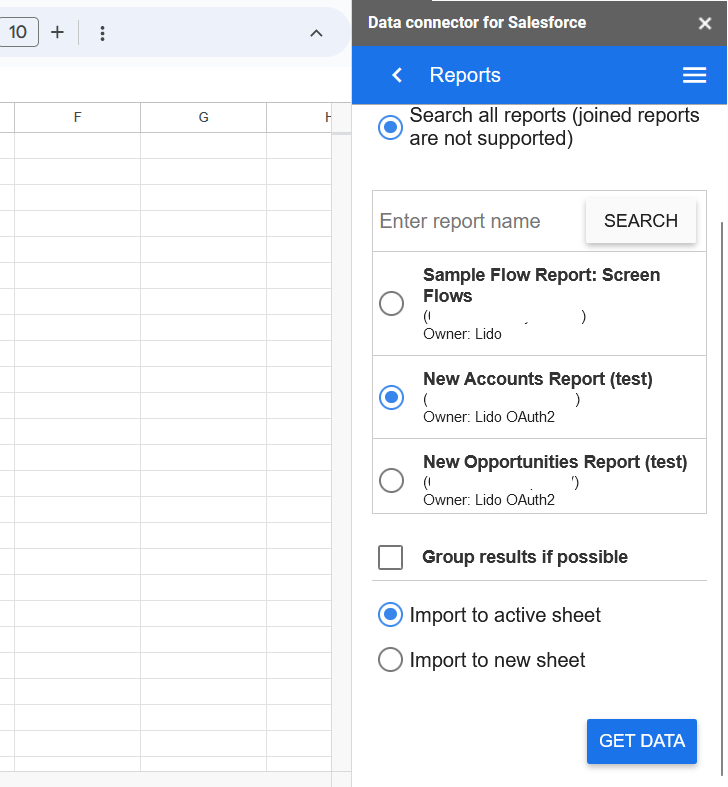Select New Accounts Report (test) radio
This screenshot has width=728, height=787.
coord(392,398)
